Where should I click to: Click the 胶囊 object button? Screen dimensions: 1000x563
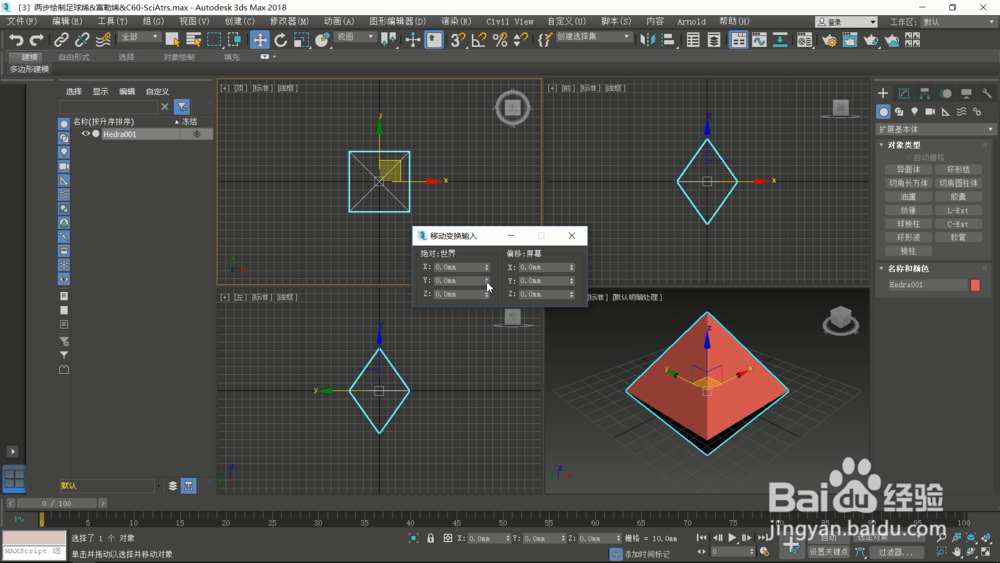coord(958,197)
